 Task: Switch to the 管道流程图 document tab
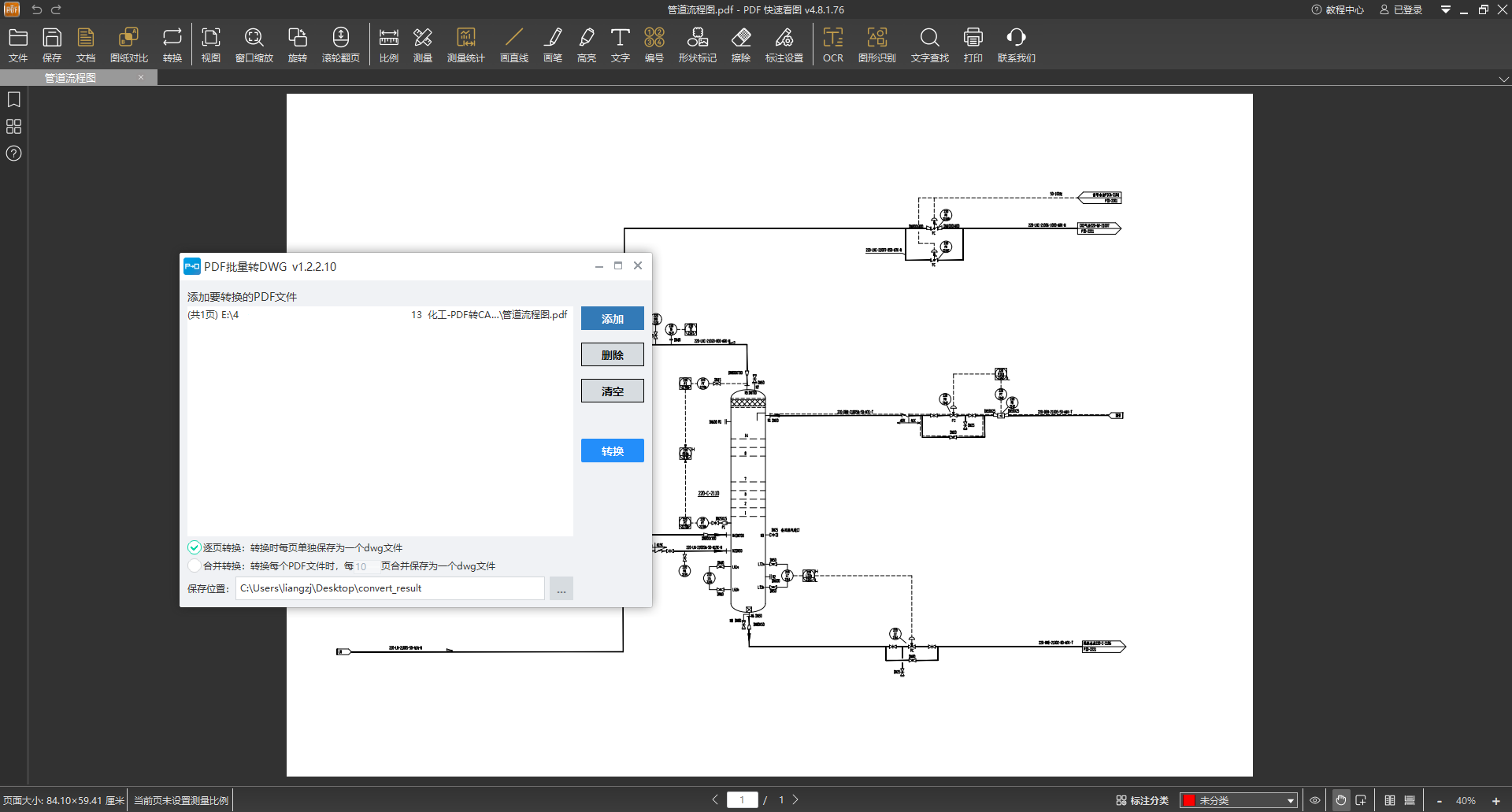click(x=71, y=77)
